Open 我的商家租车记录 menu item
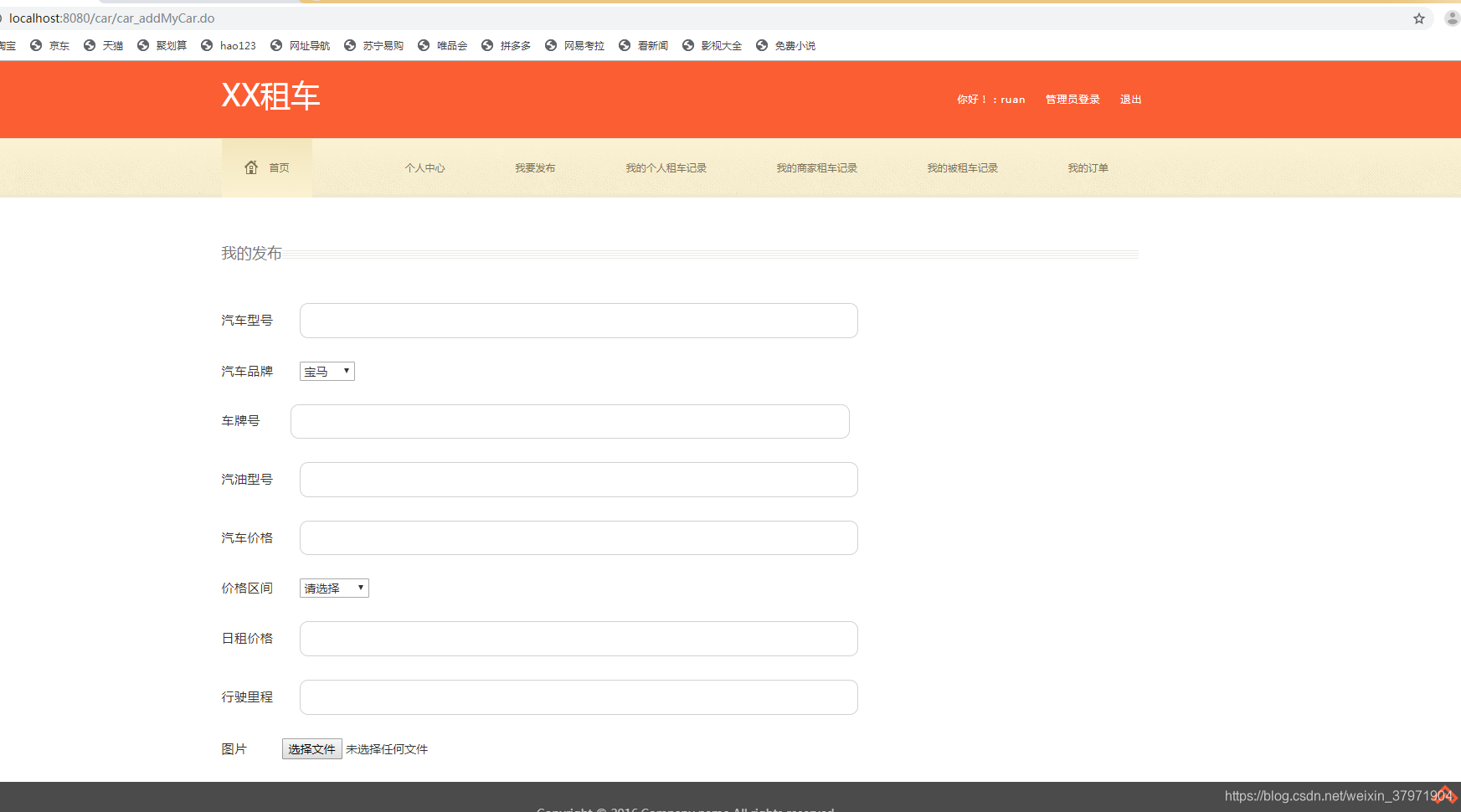1461x812 pixels. 817,168
